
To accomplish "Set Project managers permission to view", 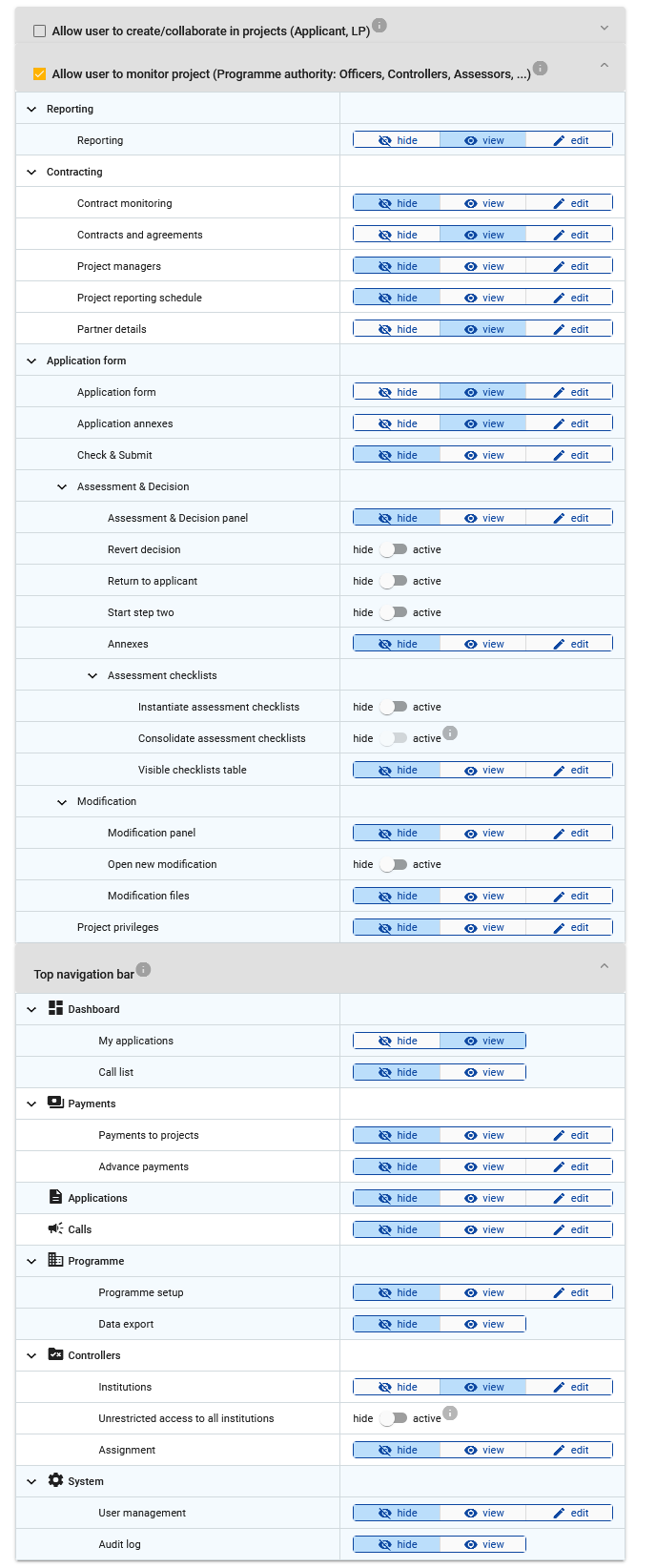I will (x=482, y=266).
